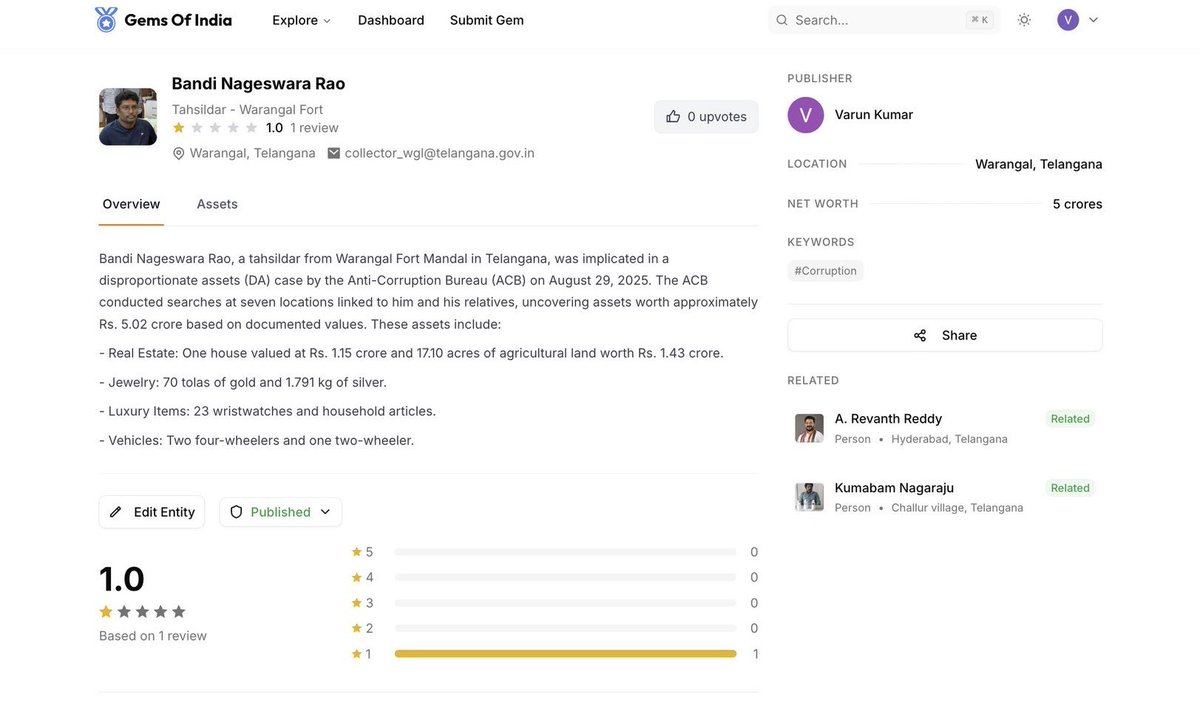Click the location pin icon beside Warangal
The height and width of the screenshot is (714, 1200).
click(179, 153)
